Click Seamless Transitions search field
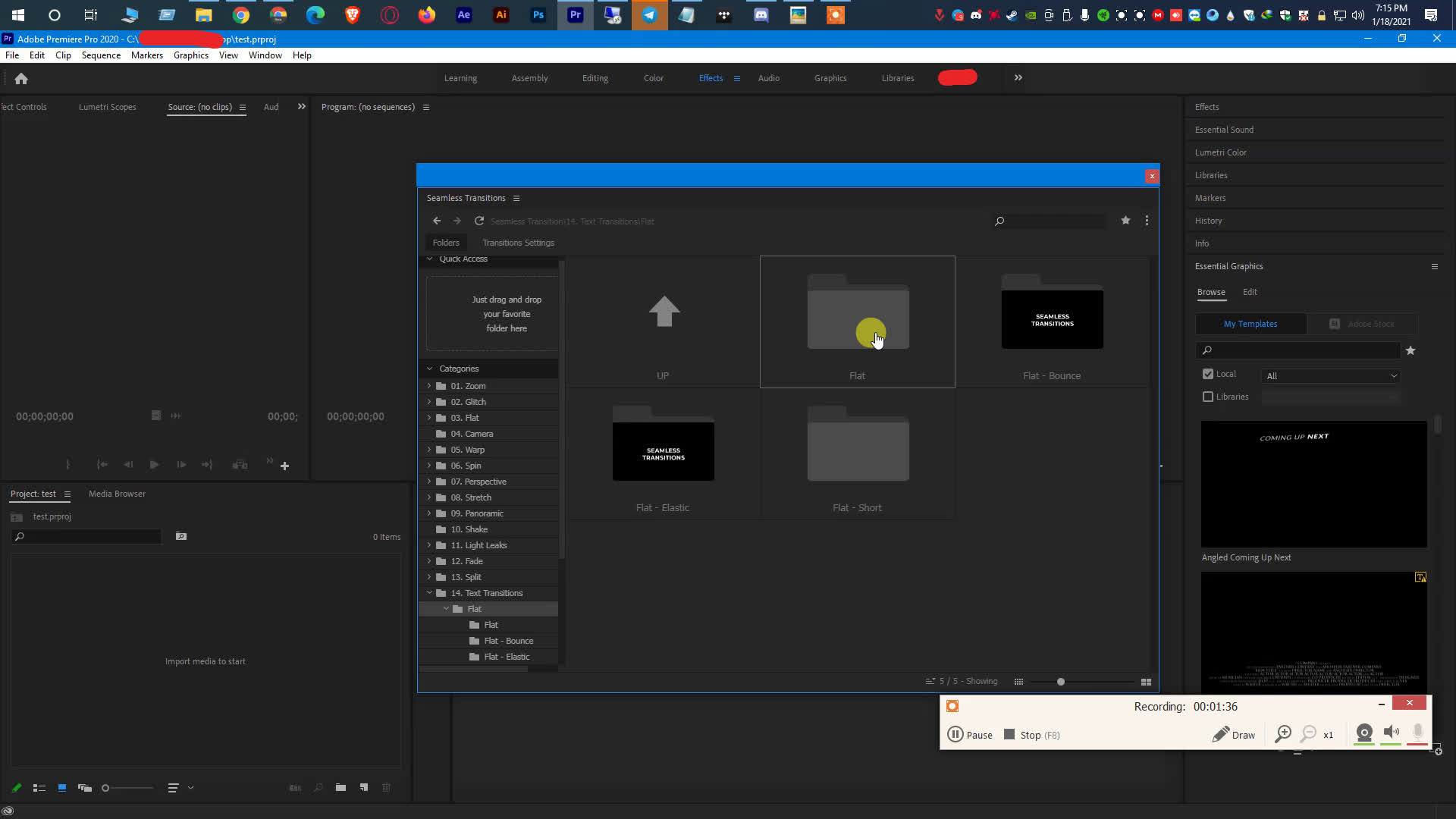The height and width of the screenshot is (819, 1456). (x=1050, y=221)
